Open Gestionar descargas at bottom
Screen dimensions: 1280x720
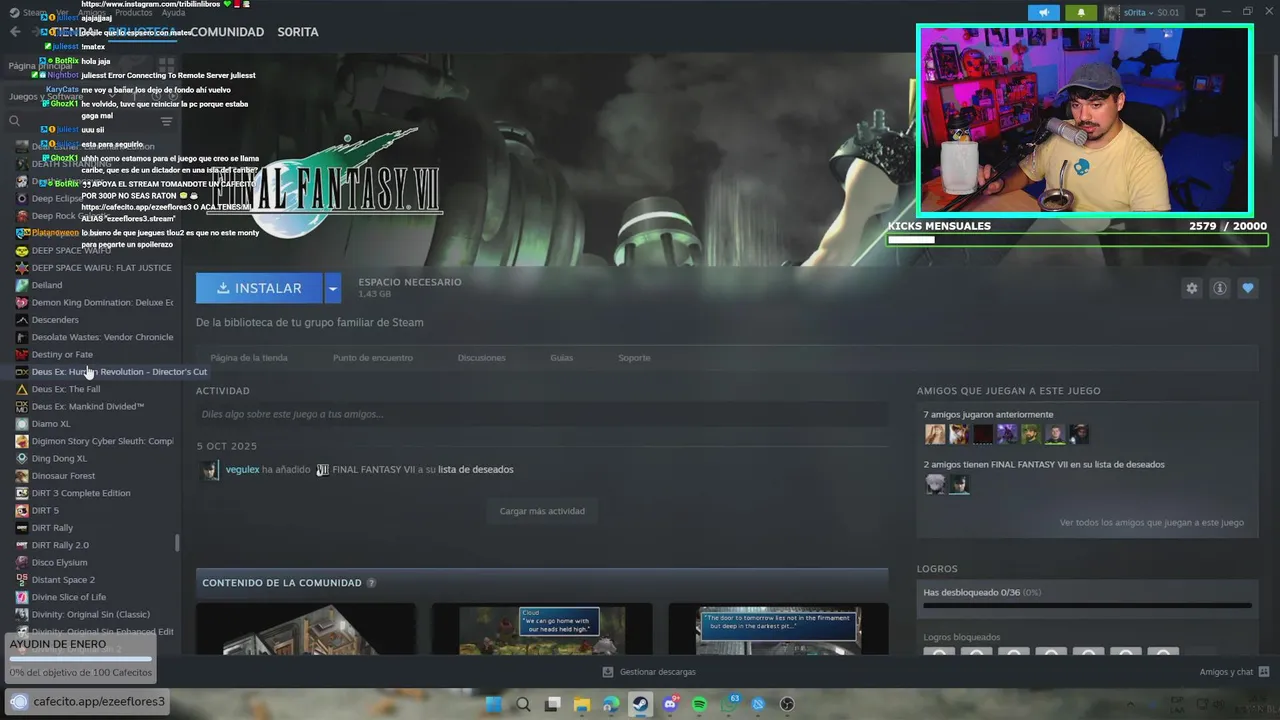coord(649,672)
